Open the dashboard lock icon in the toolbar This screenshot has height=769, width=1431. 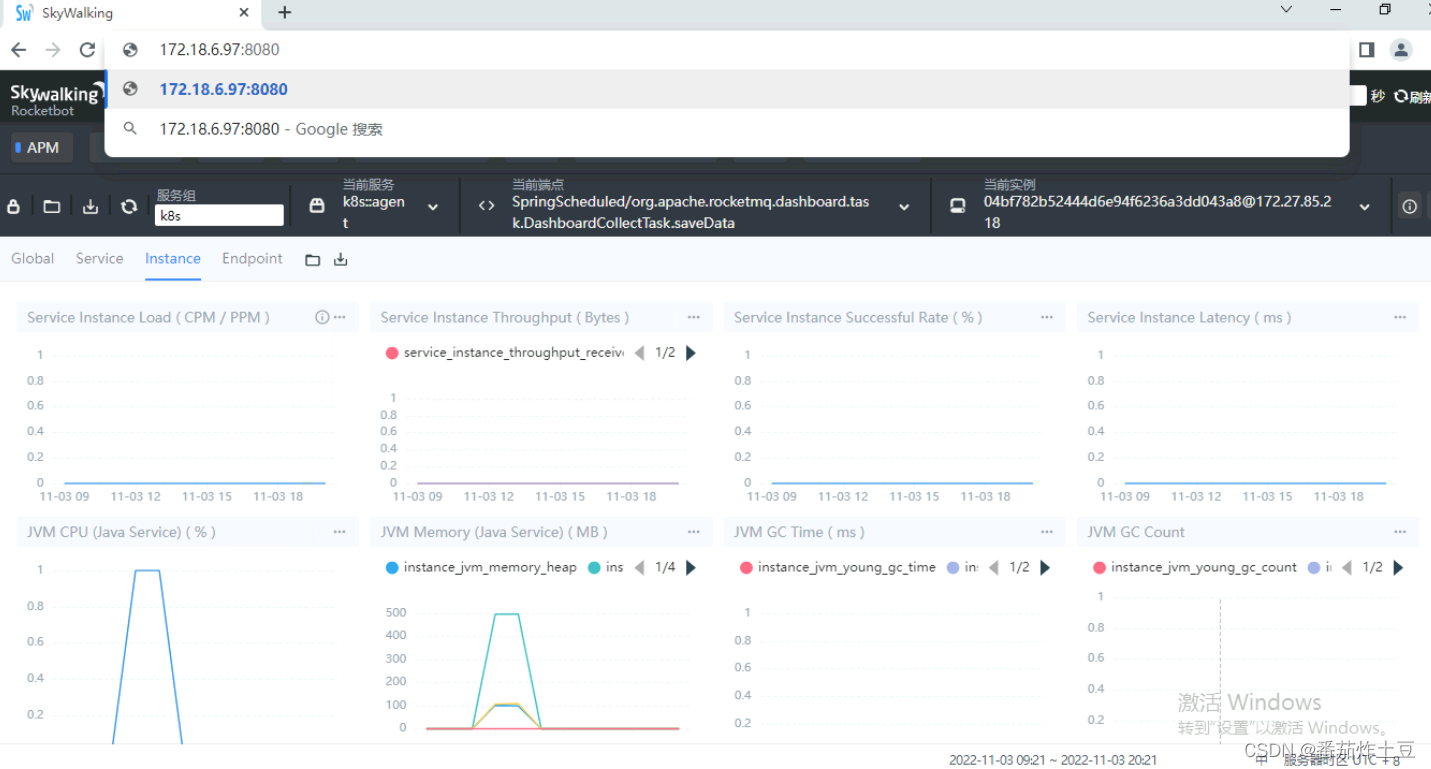13,206
